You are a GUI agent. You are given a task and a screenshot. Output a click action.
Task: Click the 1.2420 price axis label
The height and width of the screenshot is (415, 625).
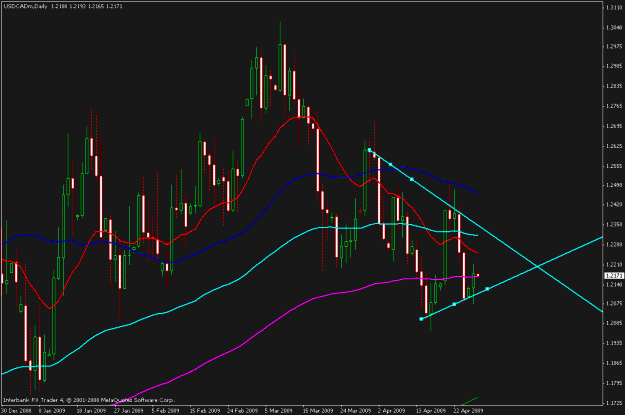point(614,205)
